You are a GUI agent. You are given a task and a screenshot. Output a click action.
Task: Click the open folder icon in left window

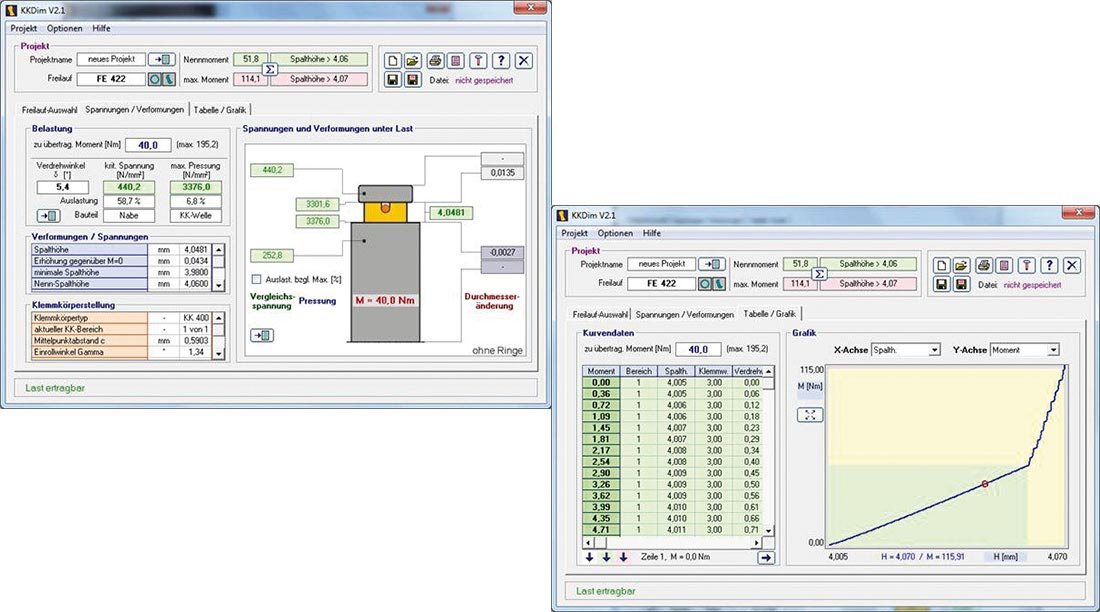pyautogui.click(x=414, y=60)
